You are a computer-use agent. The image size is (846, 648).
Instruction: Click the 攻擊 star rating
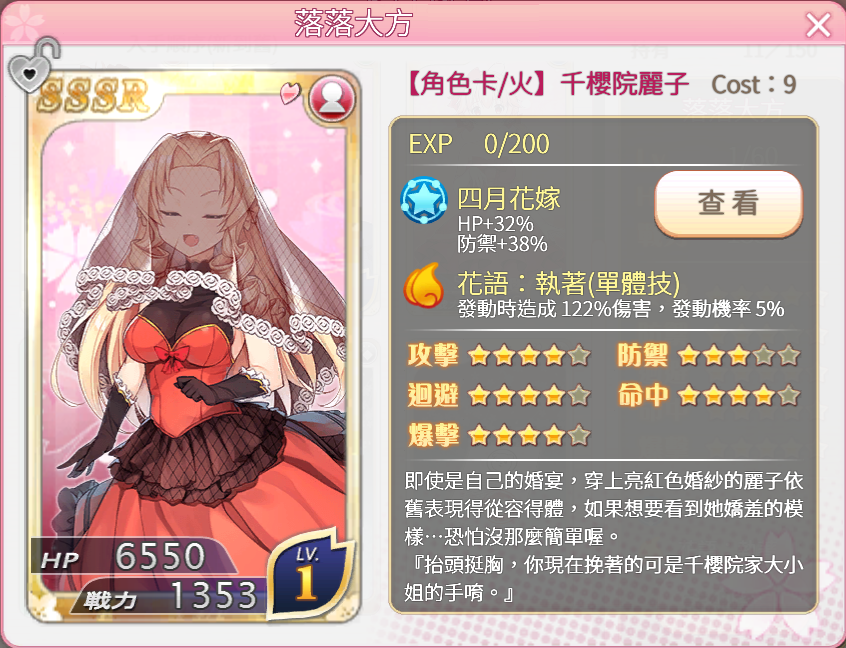pos(529,356)
